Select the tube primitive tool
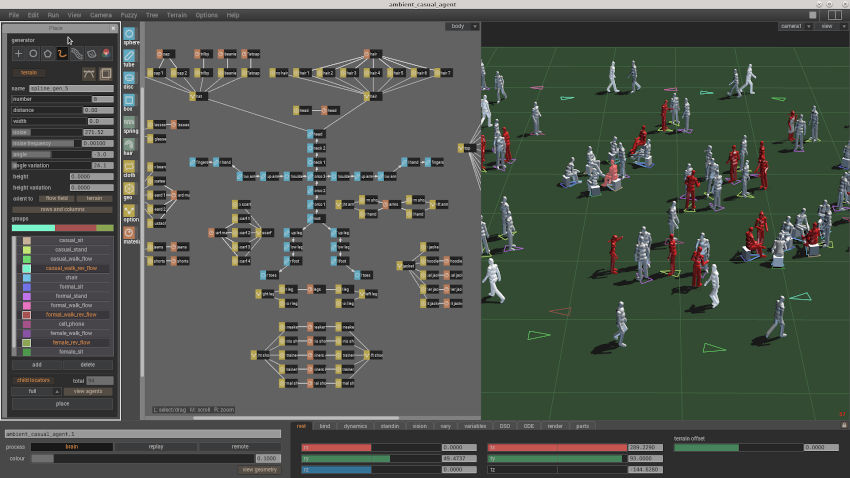 click(129, 58)
